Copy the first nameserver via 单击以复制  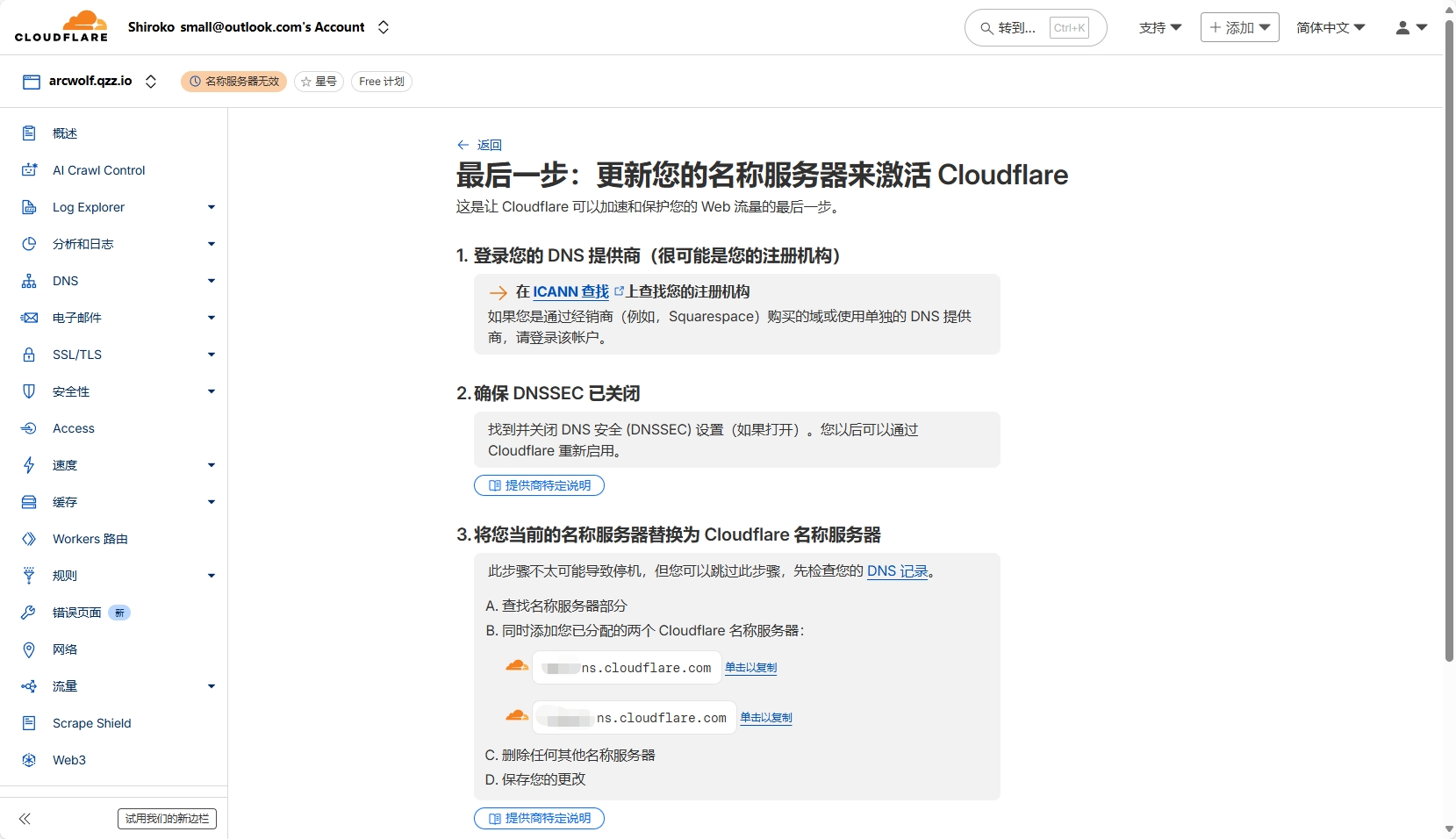[x=750, y=668]
